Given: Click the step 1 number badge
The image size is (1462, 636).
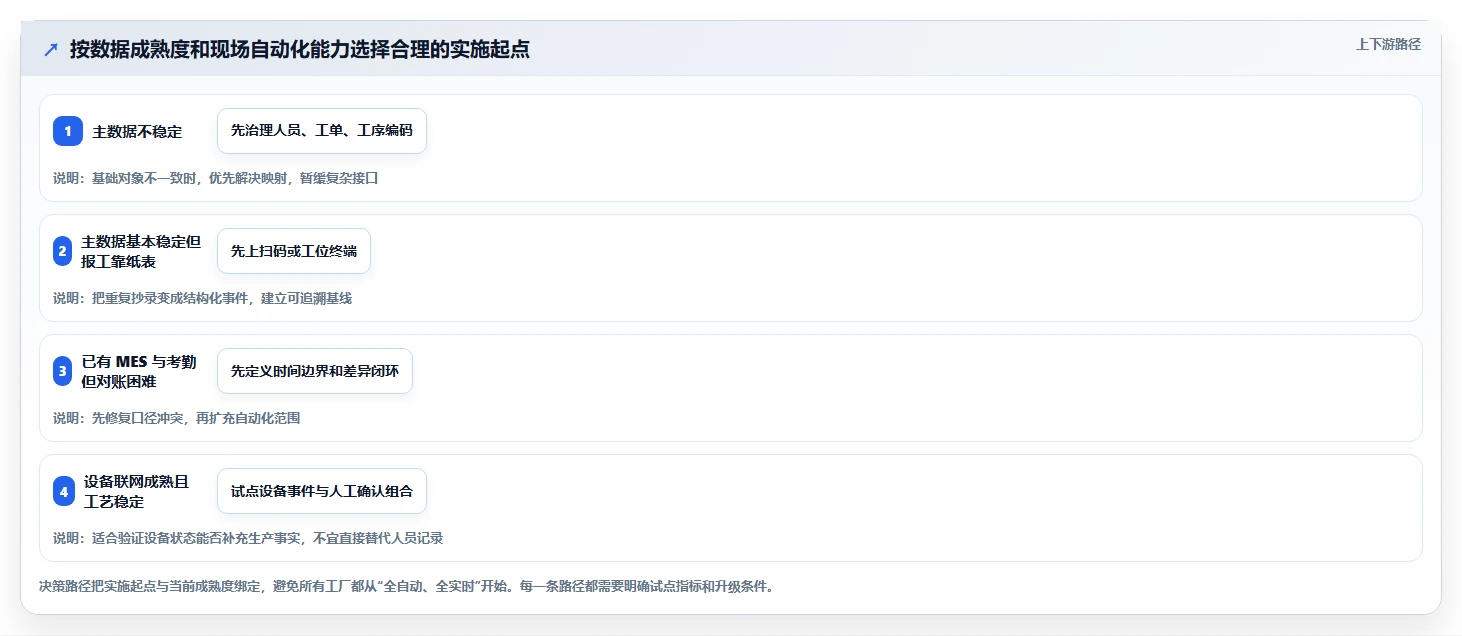Looking at the screenshot, I should tap(68, 131).
